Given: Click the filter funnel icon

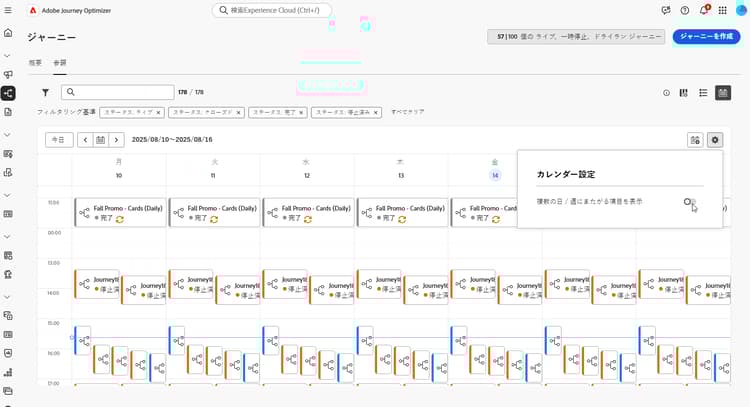Looking at the screenshot, I should pos(45,92).
